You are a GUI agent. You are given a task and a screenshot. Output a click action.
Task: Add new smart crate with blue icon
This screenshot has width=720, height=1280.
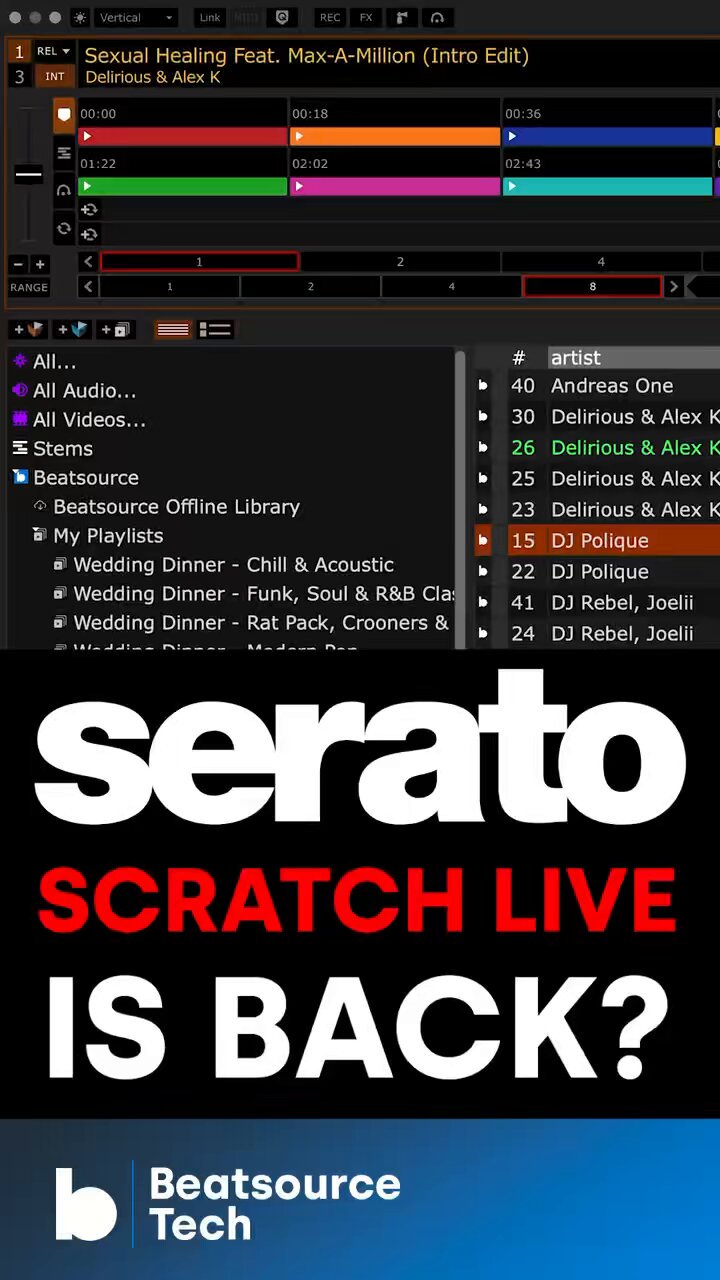pos(72,329)
